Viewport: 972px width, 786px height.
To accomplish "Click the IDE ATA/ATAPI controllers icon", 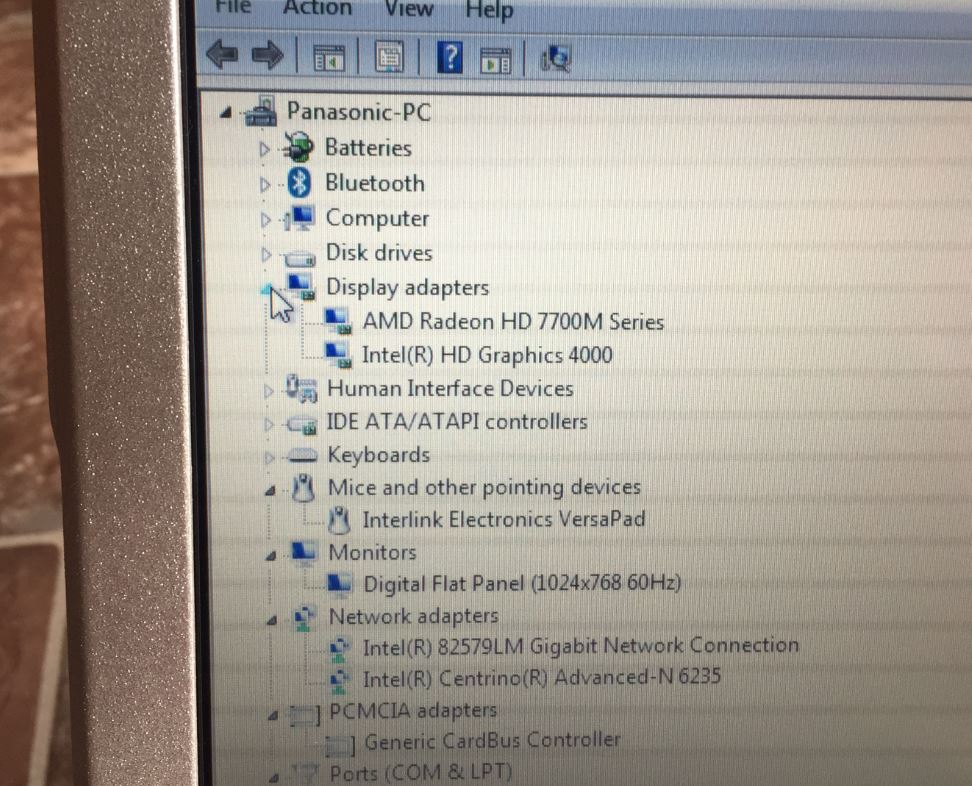I will coord(303,425).
